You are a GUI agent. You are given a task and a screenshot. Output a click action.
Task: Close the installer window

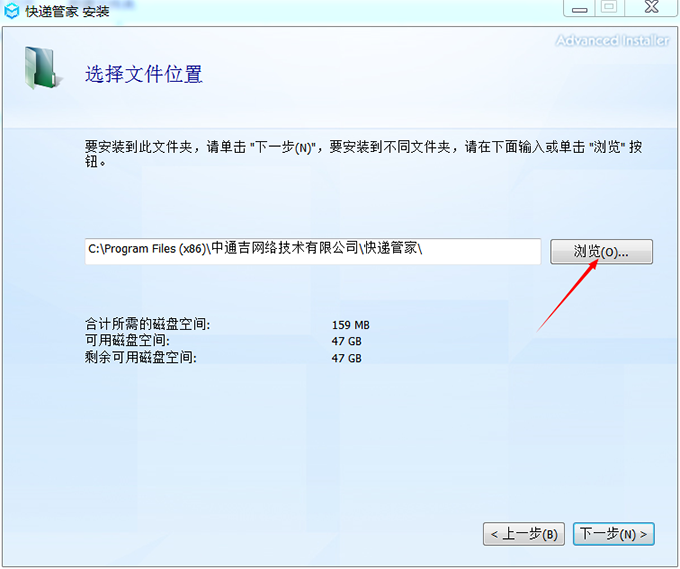click(651, 7)
